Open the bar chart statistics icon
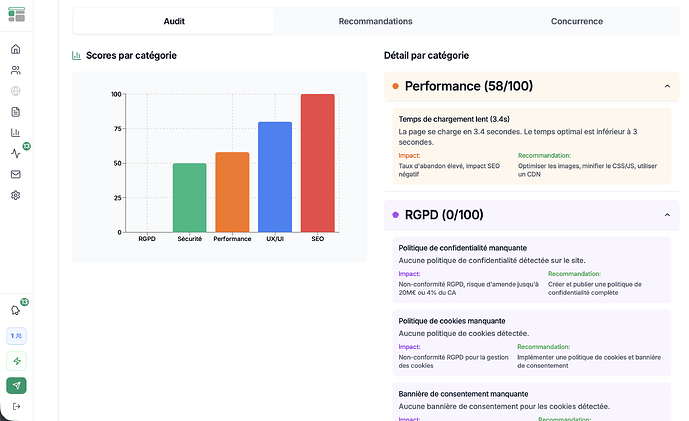Viewport: 689px width, 421px height. (x=16, y=132)
